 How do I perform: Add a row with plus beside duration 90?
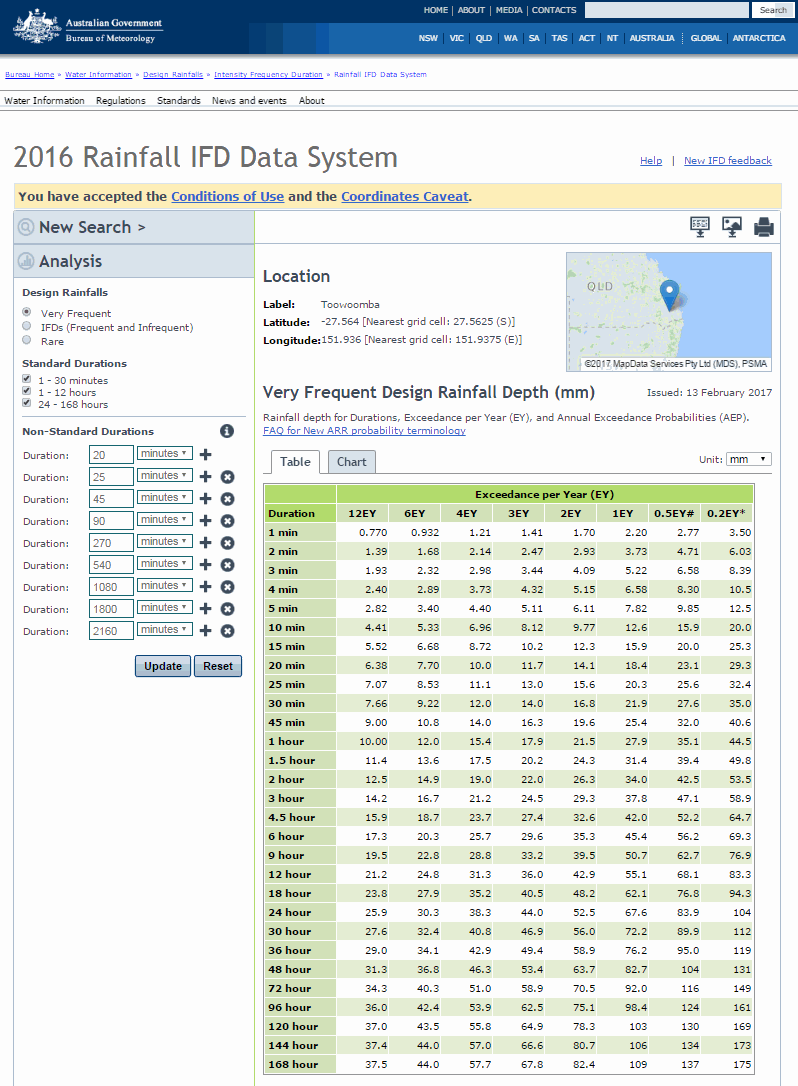click(x=205, y=521)
